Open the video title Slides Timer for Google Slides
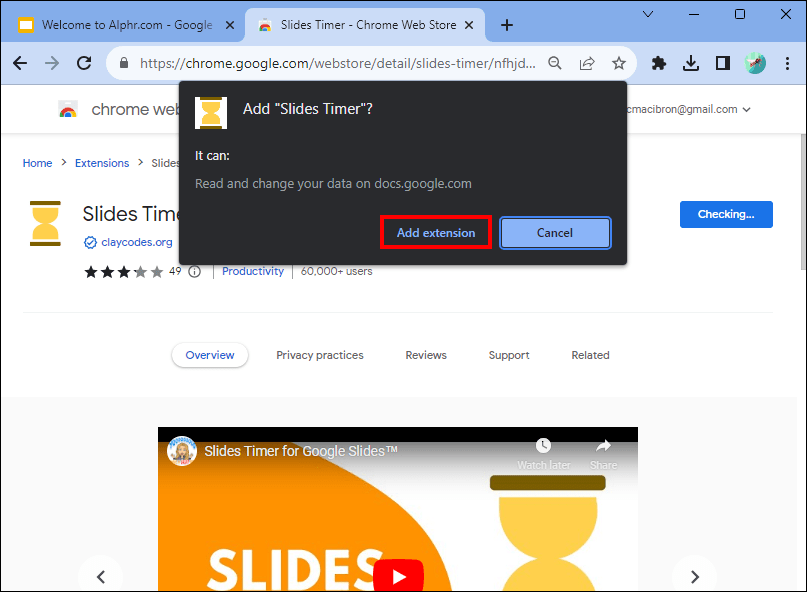This screenshot has width=807, height=592. pos(301,451)
